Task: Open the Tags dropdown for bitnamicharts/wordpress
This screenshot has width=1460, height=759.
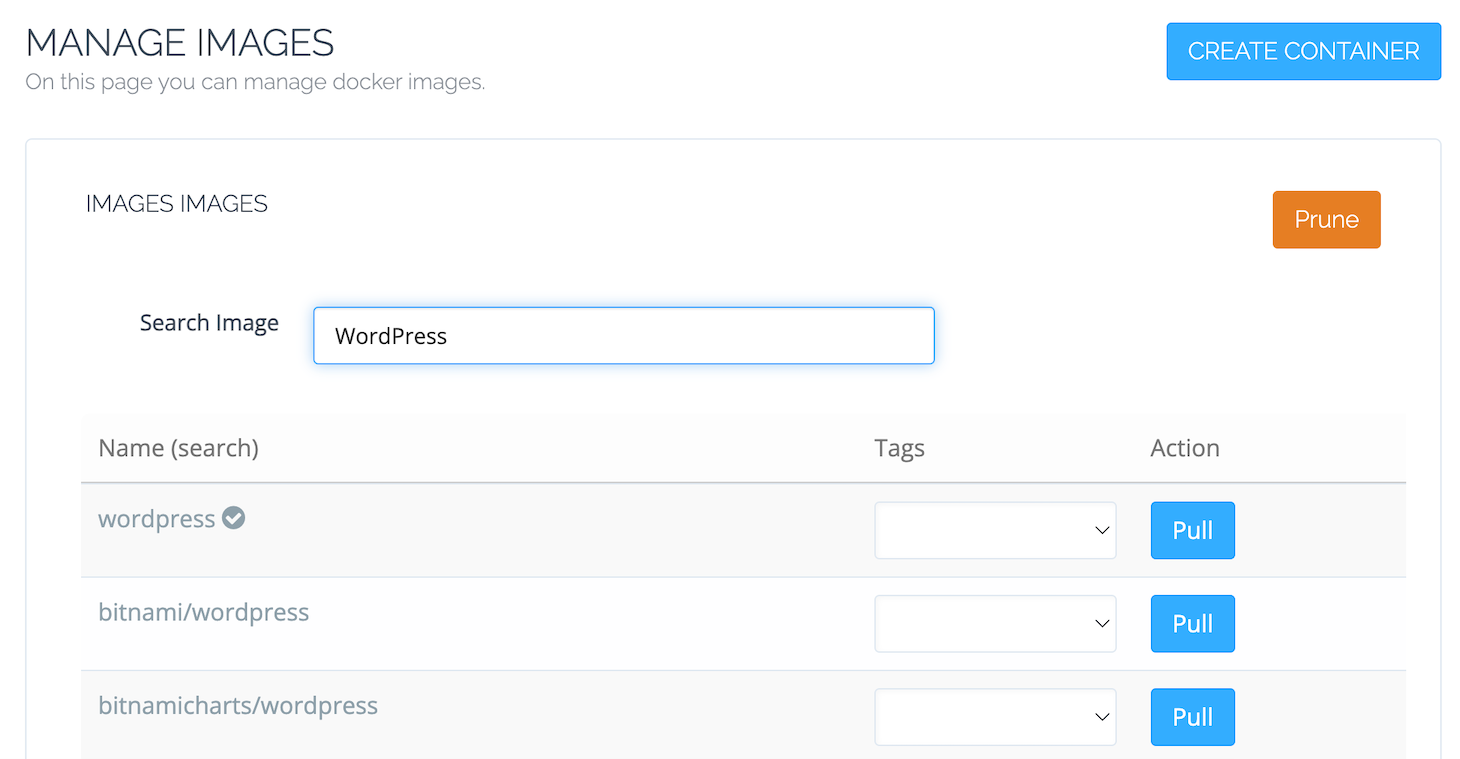Action: point(995,717)
